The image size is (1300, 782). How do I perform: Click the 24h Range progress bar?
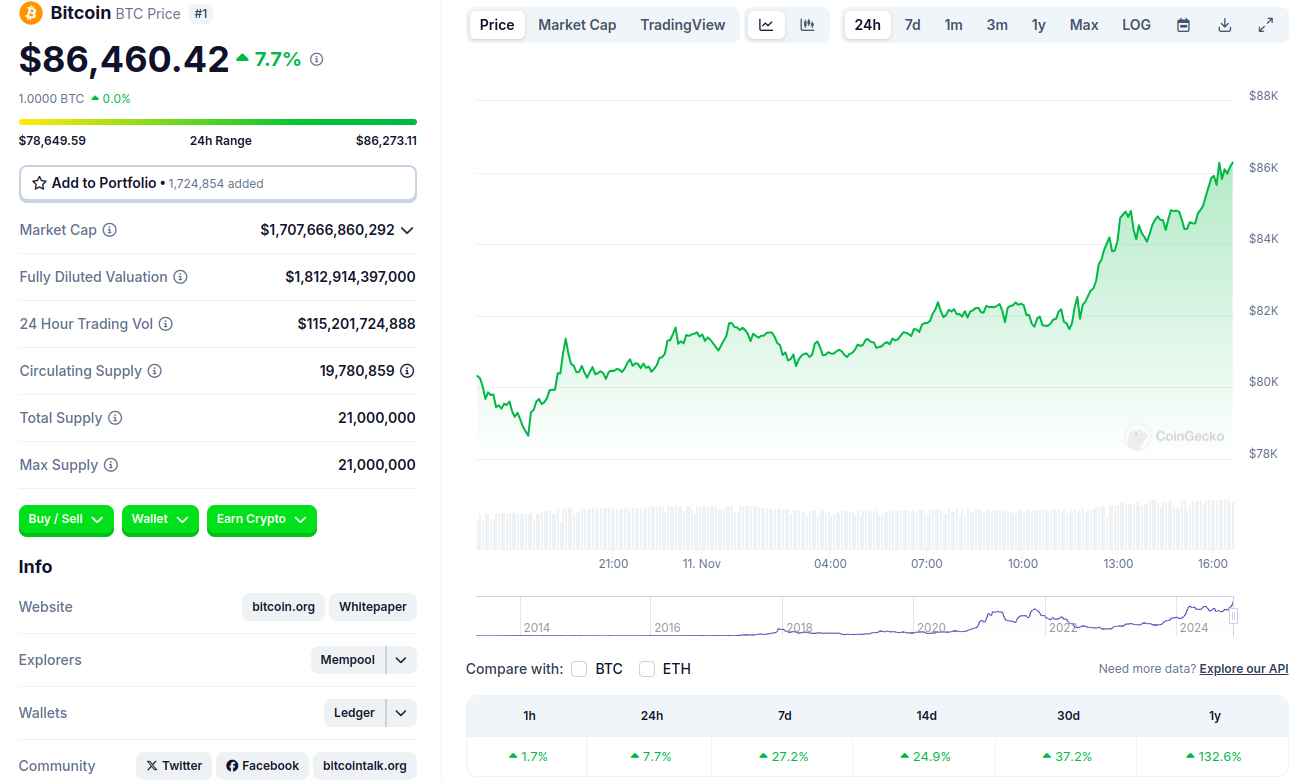point(218,122)
